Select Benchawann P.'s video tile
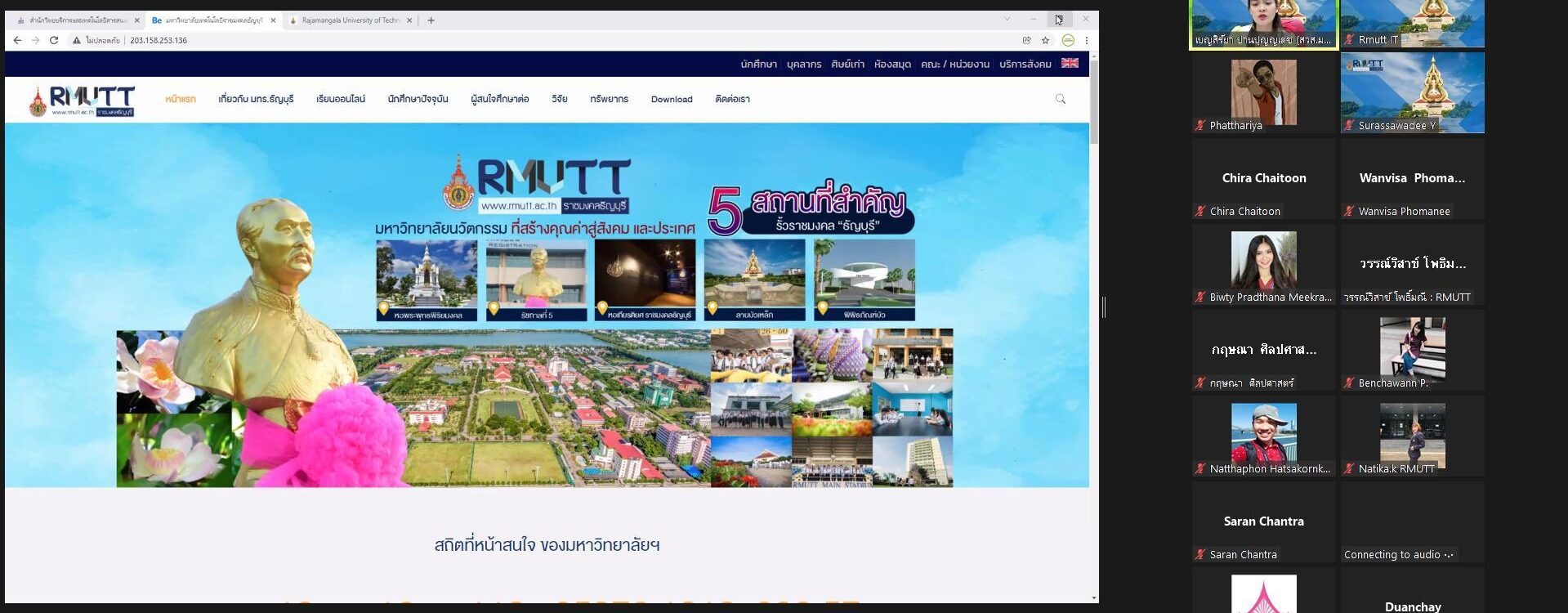This screenshot has width=1568, height=613. click(1413, 350)
